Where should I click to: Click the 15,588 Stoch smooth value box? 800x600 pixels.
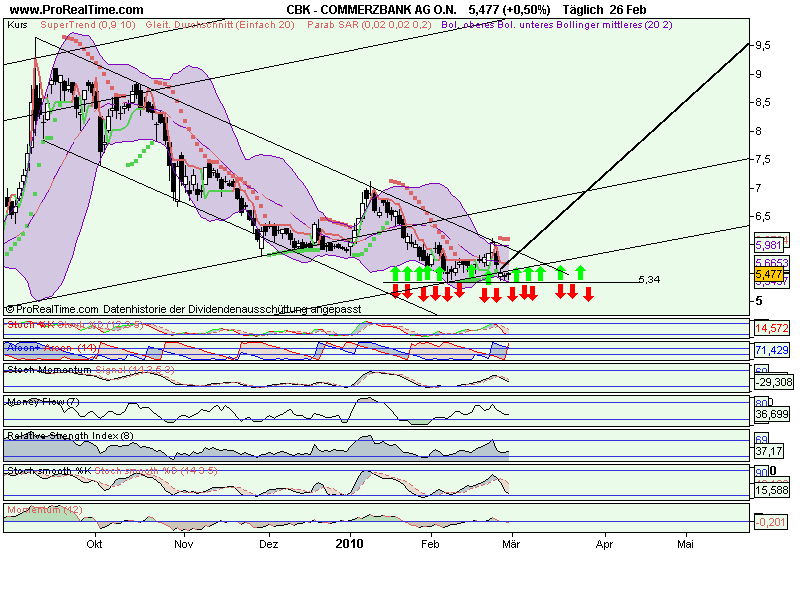pyautogui.click(x=771, y=491)
